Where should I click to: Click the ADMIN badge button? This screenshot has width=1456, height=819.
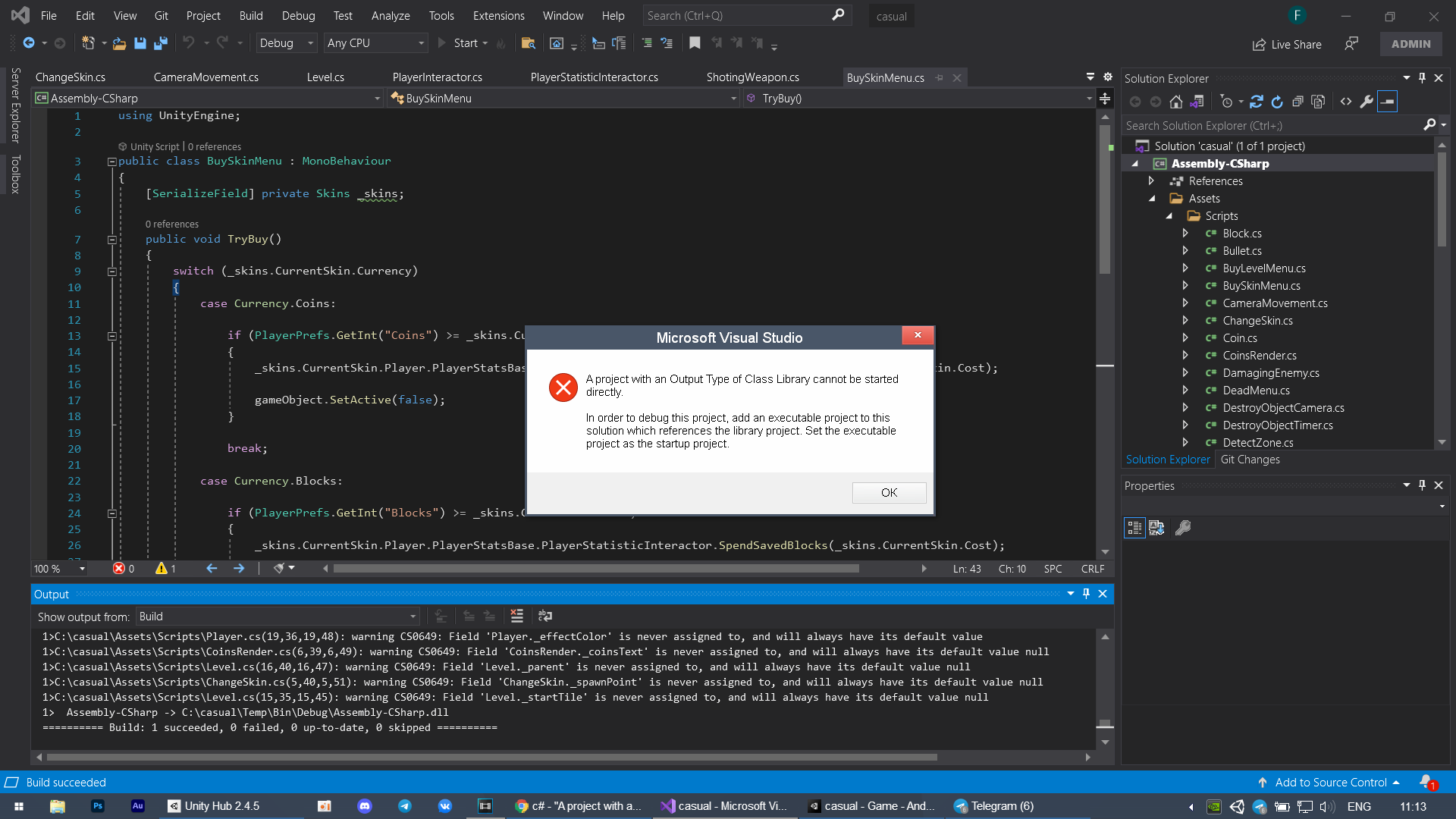click(x=1410, y=44)
